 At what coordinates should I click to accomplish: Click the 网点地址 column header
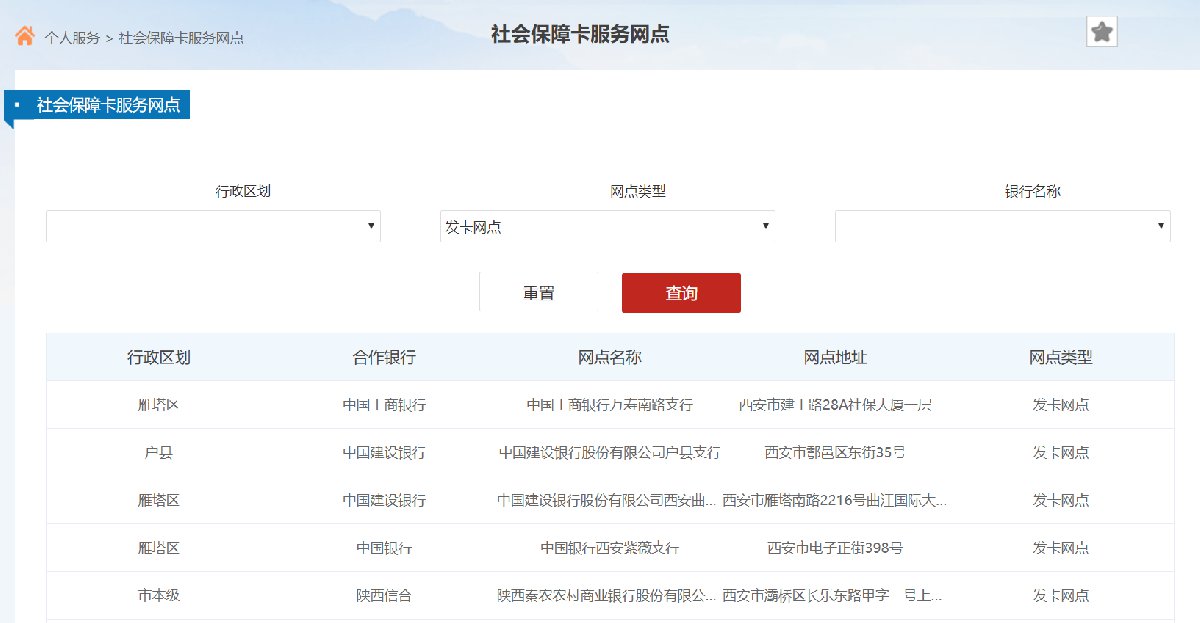pyautogui.click(x=835, y=357)
